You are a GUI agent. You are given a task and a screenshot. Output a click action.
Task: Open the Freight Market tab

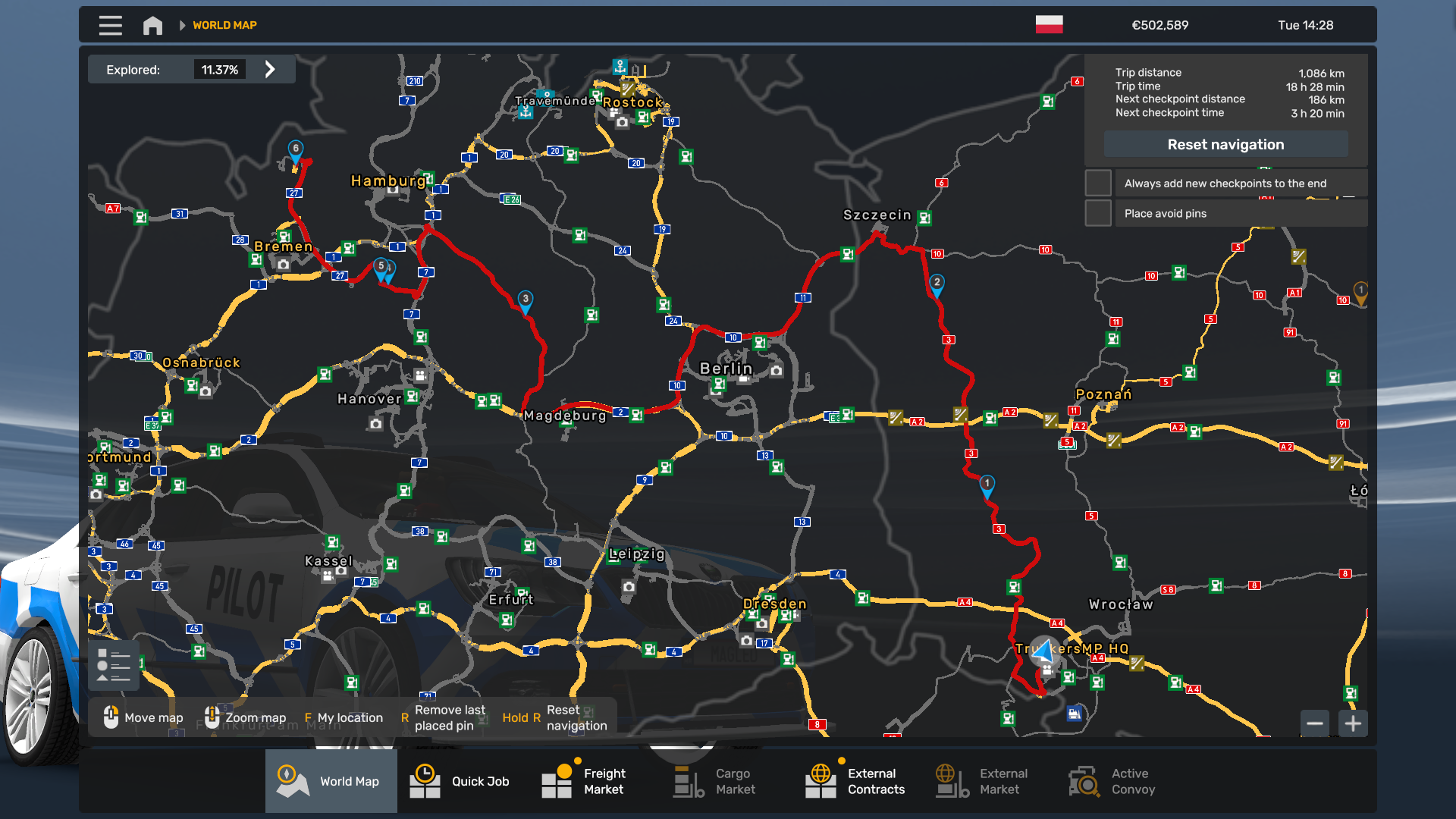pyautogui.click(x=595, y=781)
